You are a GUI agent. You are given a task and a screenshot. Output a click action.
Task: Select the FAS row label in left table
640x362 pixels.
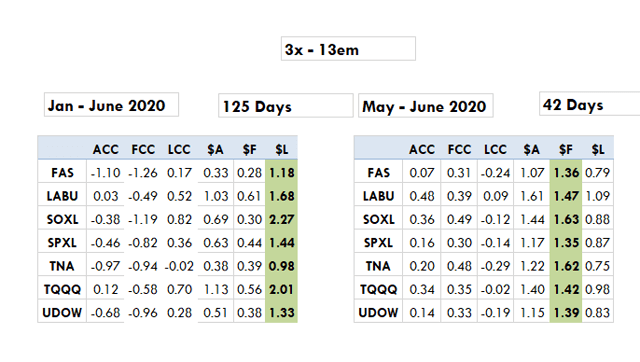tap(62, 173)
